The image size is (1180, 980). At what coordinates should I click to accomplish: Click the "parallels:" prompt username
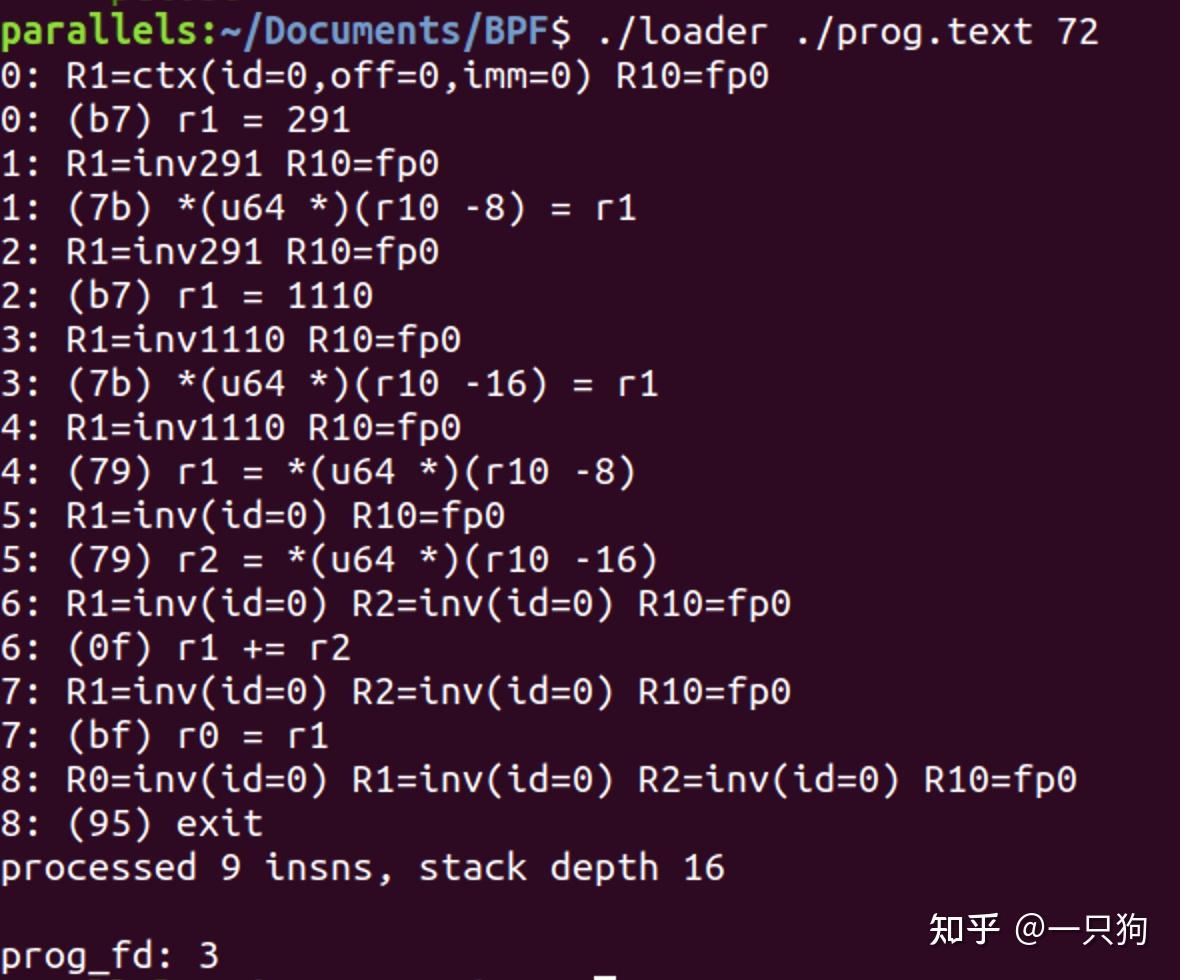108,32
